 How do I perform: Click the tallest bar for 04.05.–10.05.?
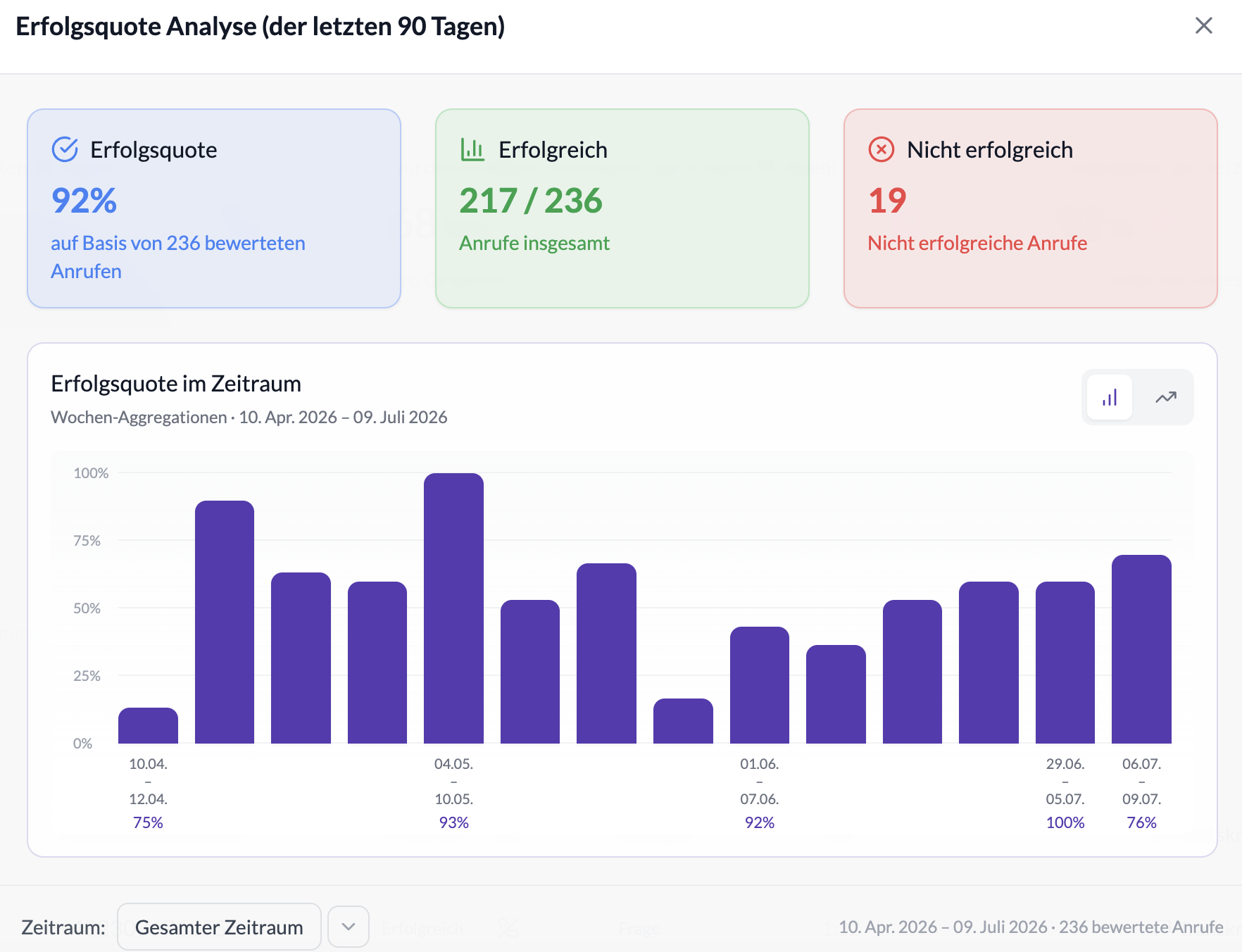(453, 608)
